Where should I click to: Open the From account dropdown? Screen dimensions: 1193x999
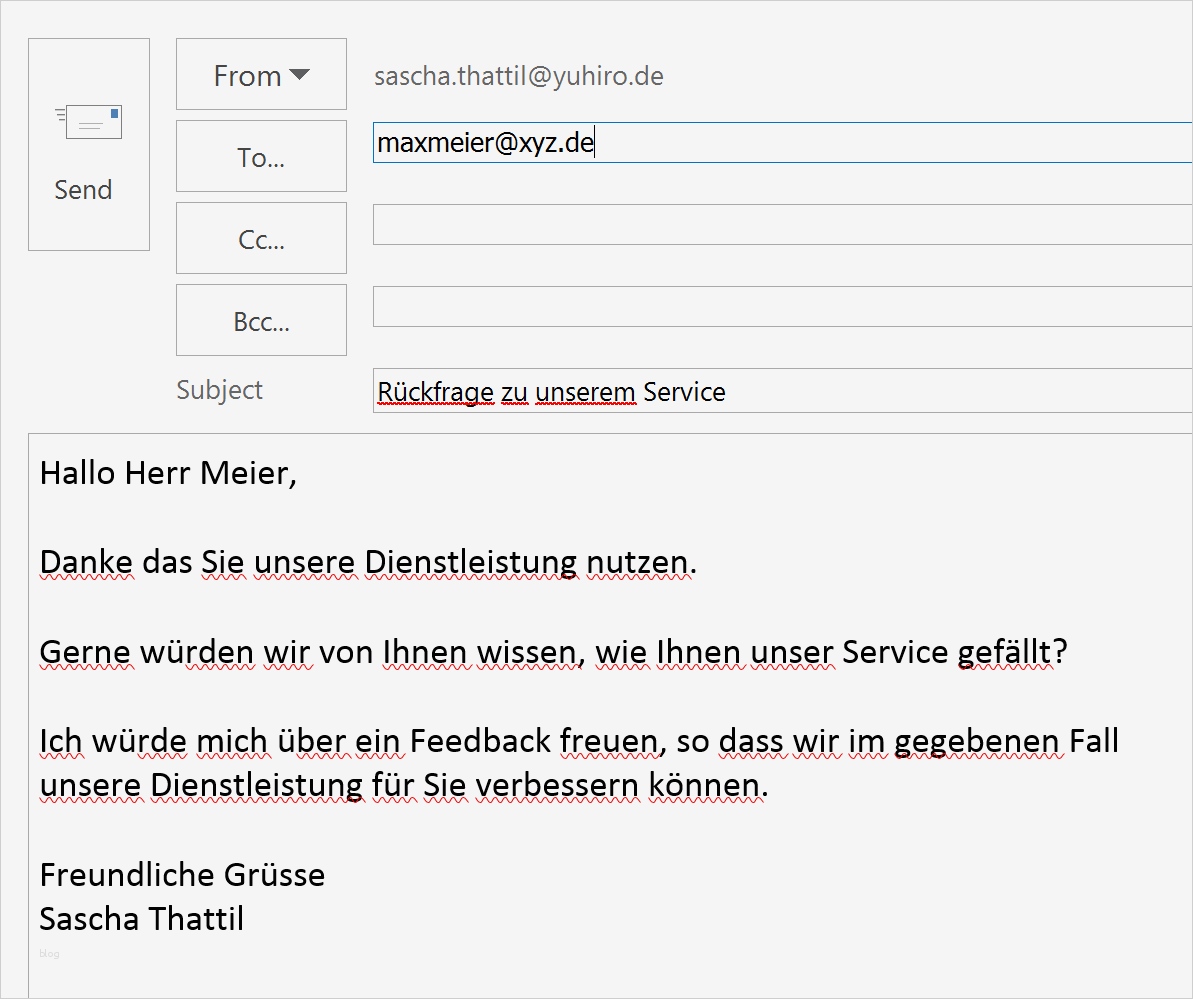pos(299,74)
